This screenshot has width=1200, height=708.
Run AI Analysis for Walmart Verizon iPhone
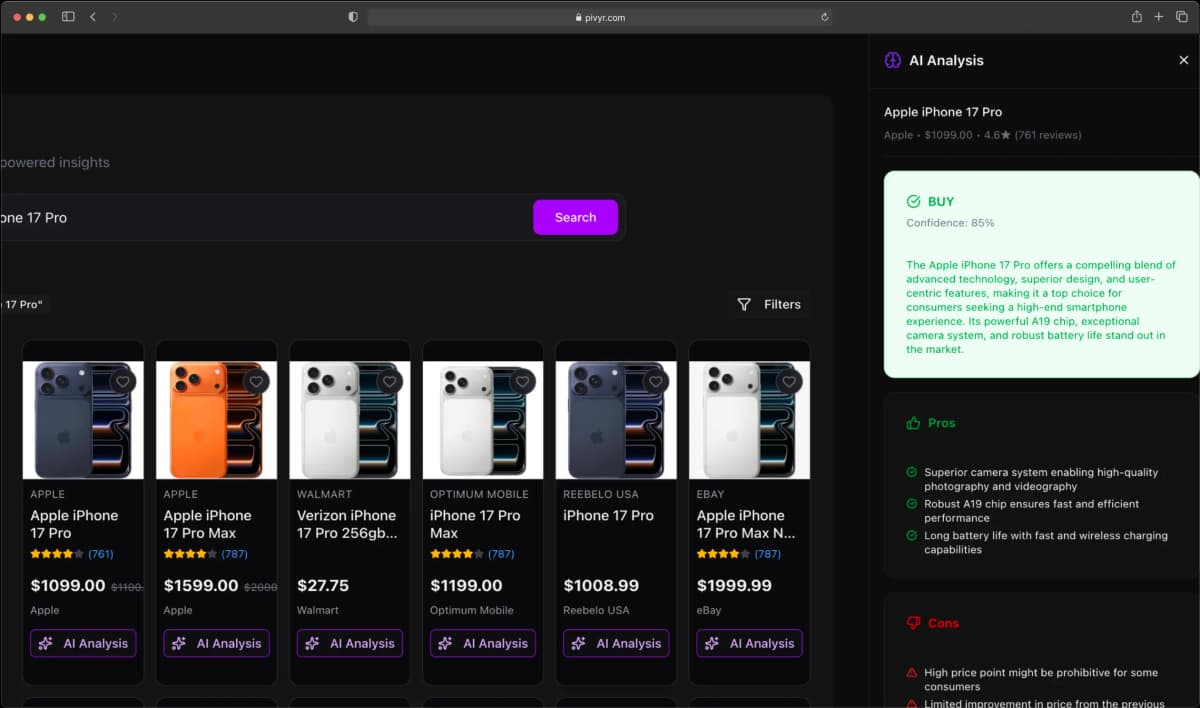tap(349, 643)
